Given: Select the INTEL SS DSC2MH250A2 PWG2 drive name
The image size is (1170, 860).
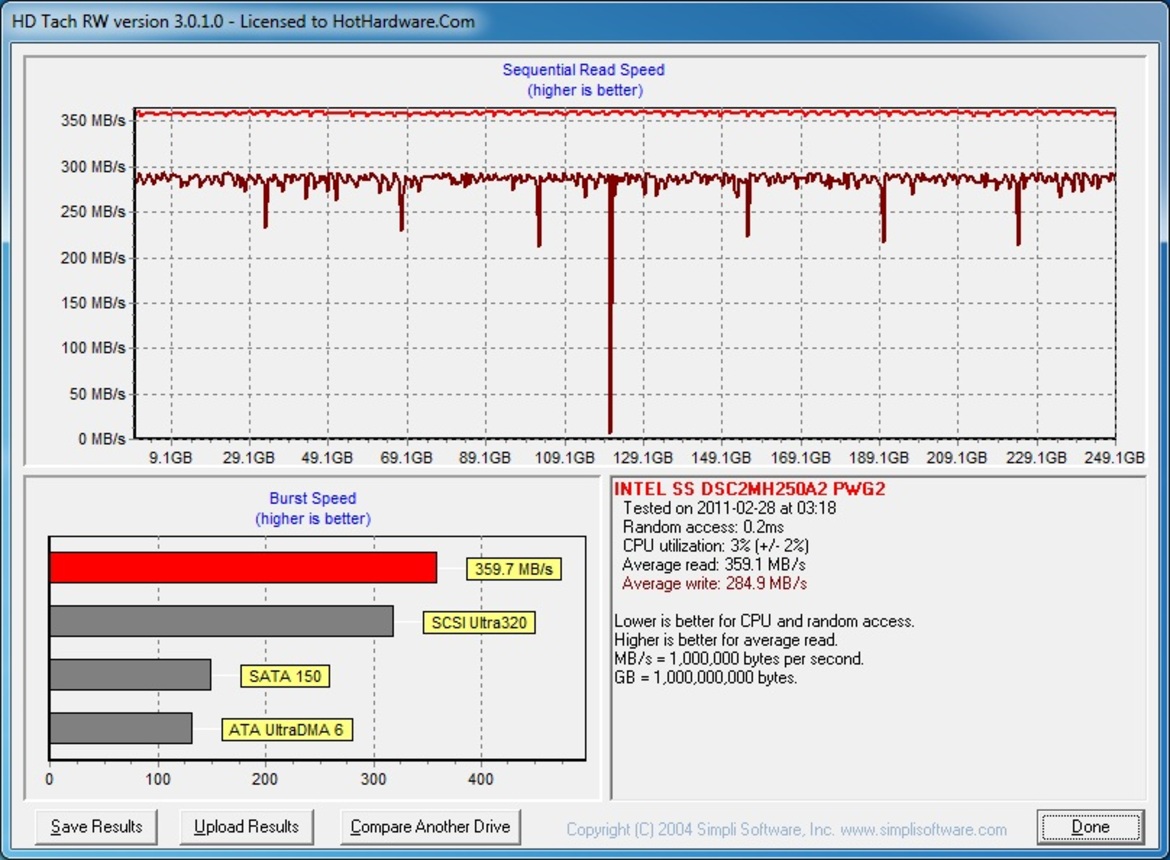Looking at the screenshot, I should pos(749,489).
